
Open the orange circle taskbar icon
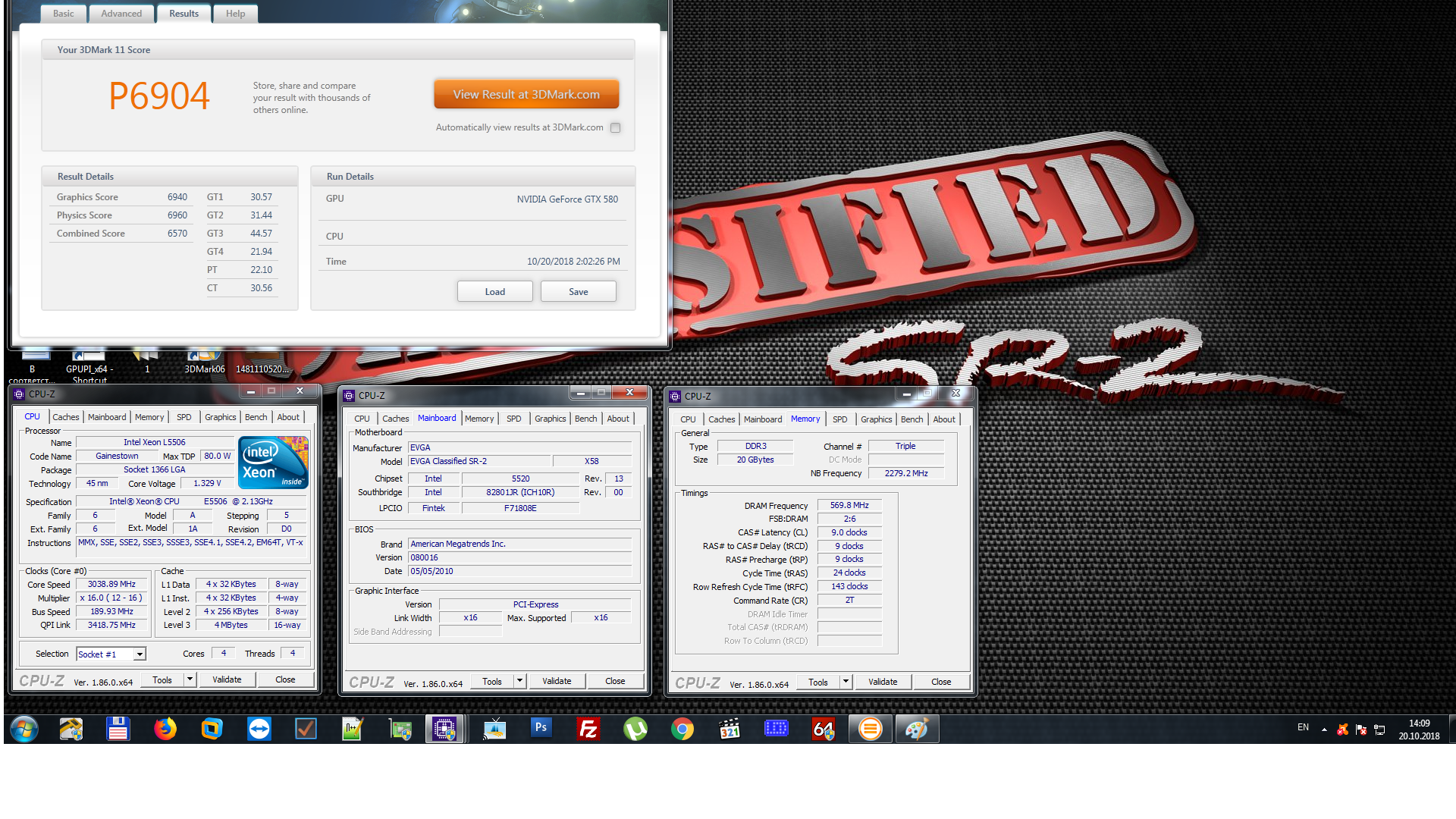870,730
